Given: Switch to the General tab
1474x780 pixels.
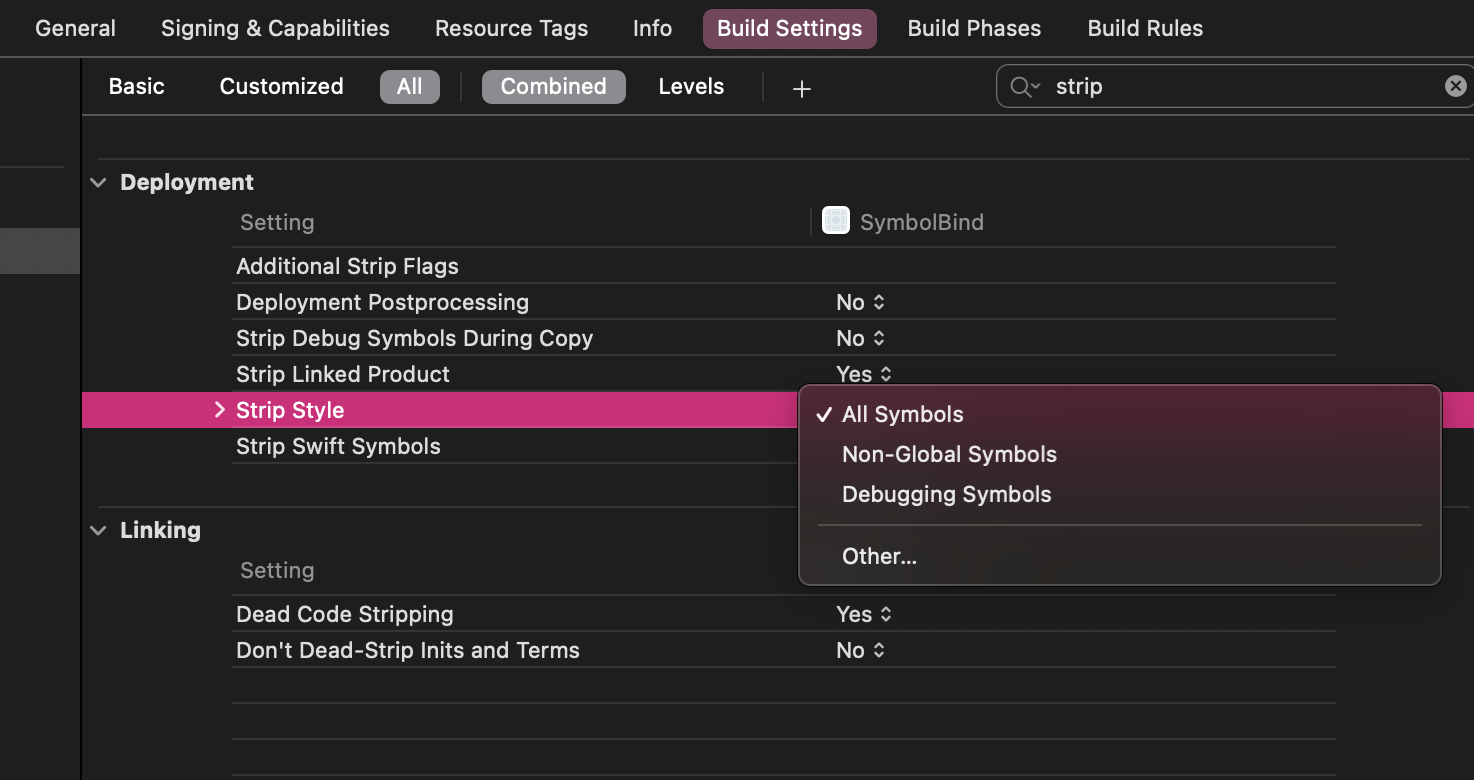Looking at the screenshot, I should coord(76,28).
